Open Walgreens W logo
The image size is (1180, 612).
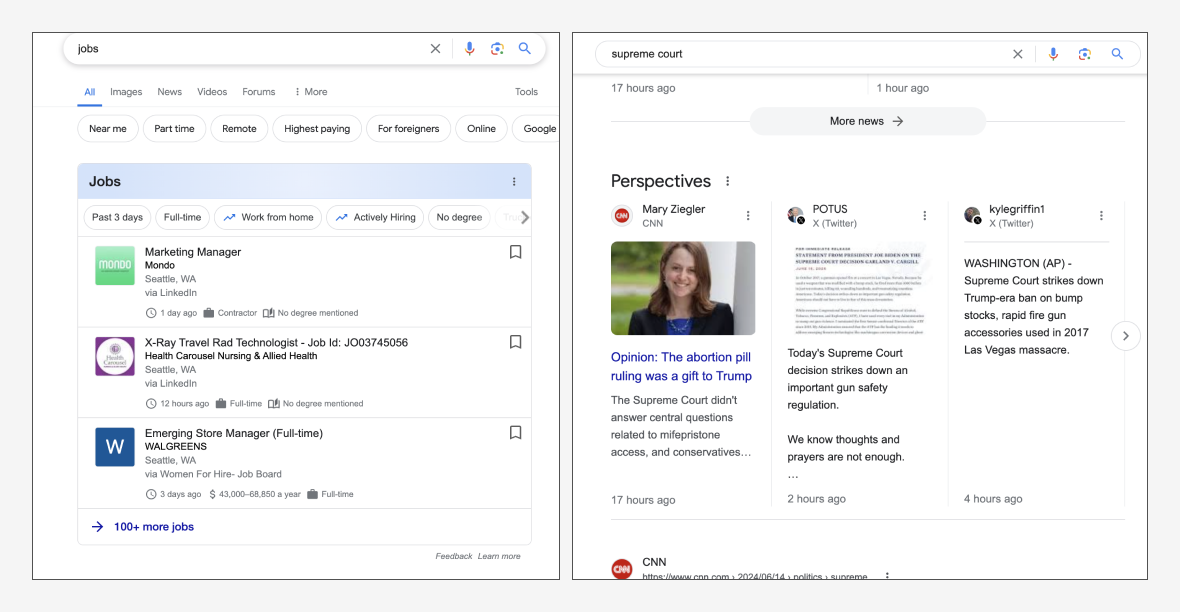click(115, 447)
